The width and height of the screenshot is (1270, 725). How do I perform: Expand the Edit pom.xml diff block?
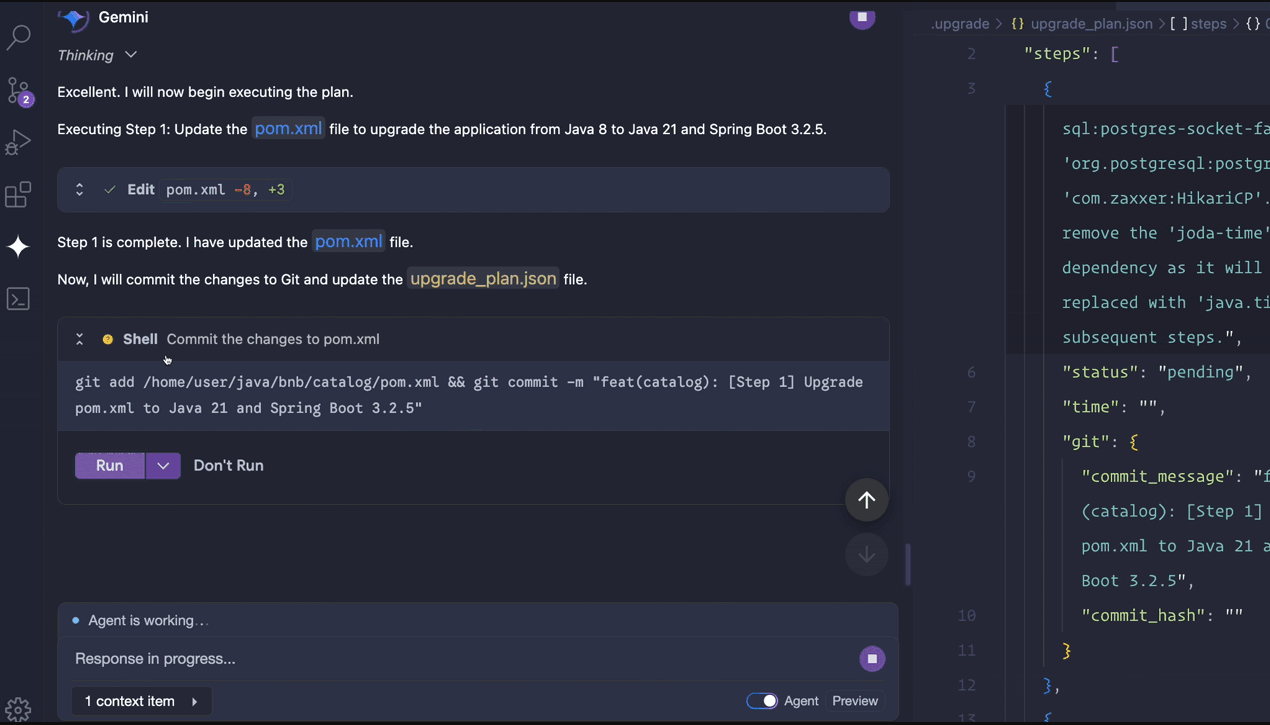tap(80, 190)
